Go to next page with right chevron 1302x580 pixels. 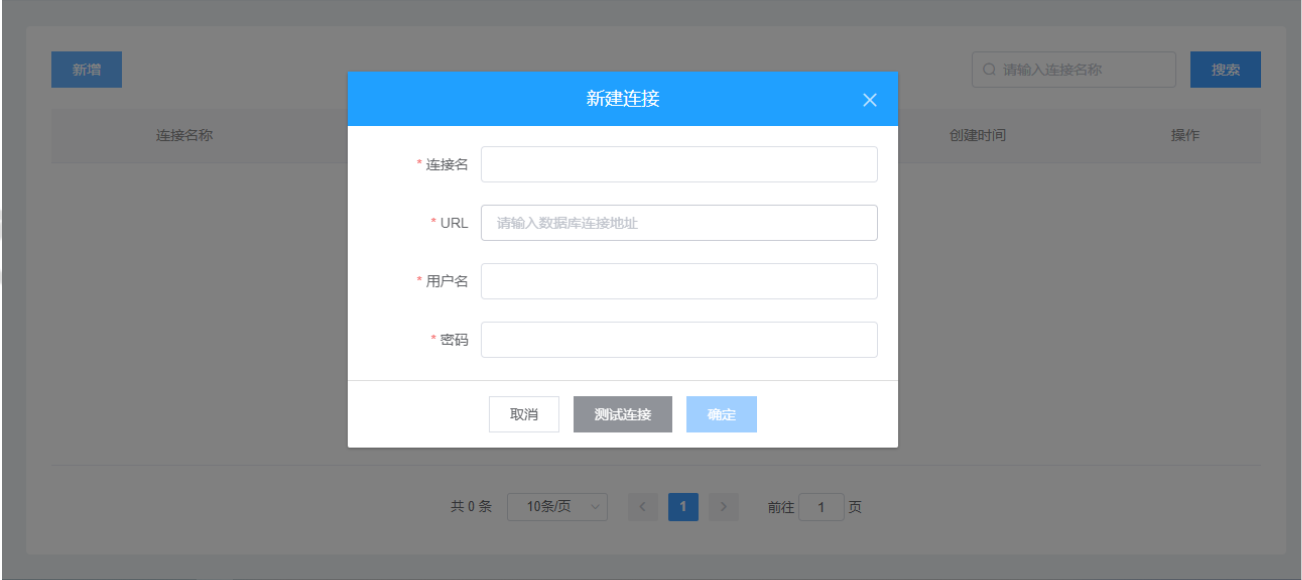(723, 507)
